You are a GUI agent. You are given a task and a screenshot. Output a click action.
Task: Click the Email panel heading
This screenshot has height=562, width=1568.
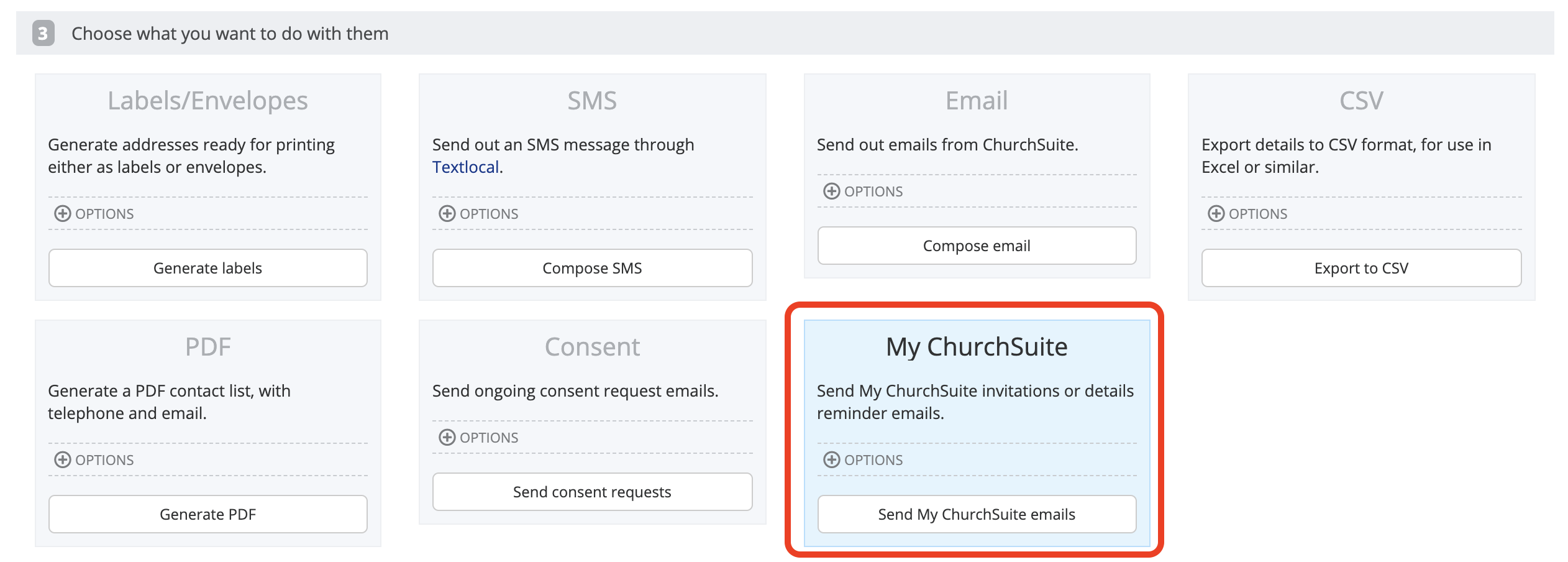pos(975,99)
